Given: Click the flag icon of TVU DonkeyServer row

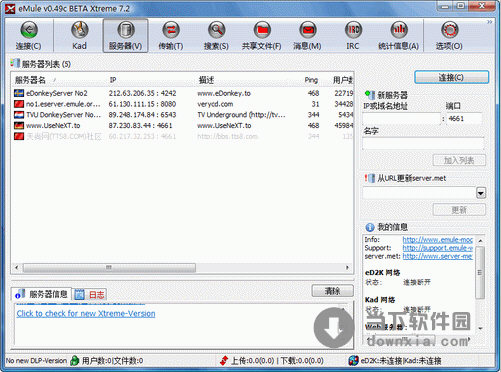Looking at the screenshot, I should tap(19, 115).
